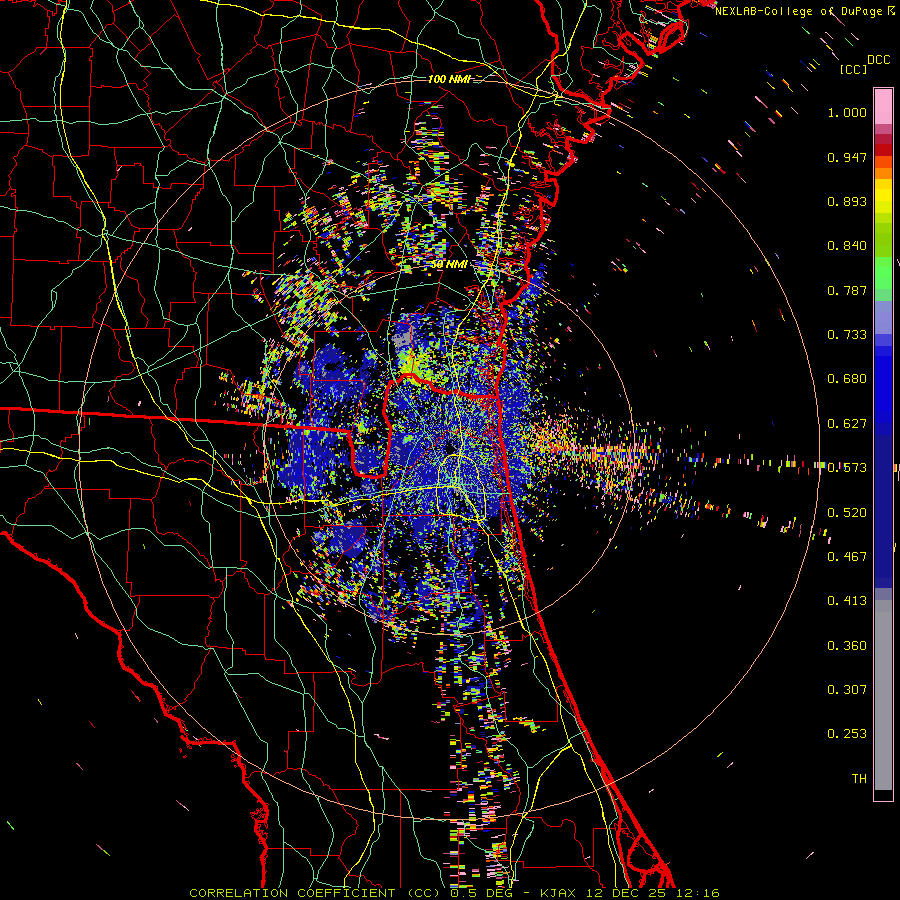Pick the yellow segment of the color scale
The image size is (900, 900).
pyautogui.click(x=883, y=197)
